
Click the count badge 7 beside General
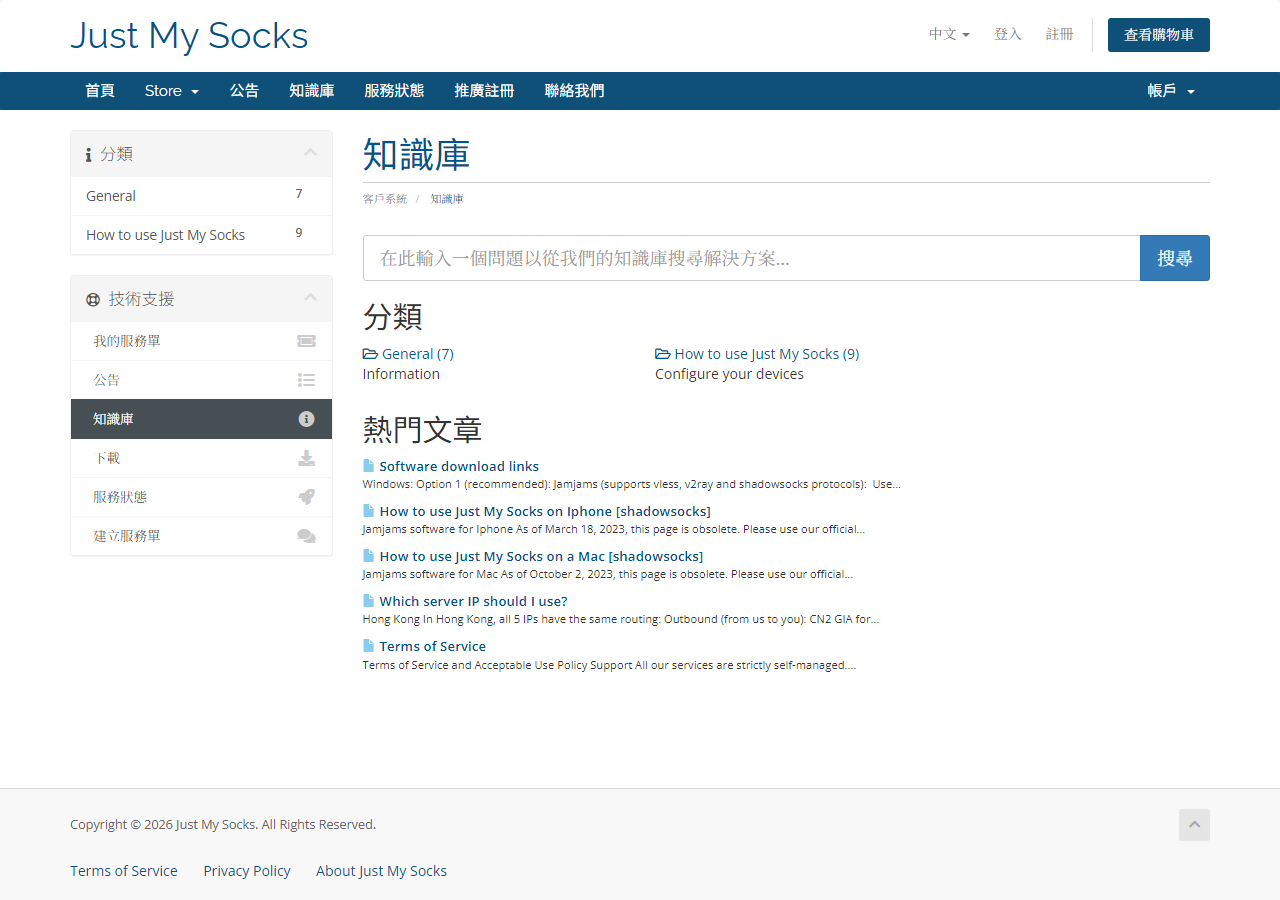[x=299, y=194]
